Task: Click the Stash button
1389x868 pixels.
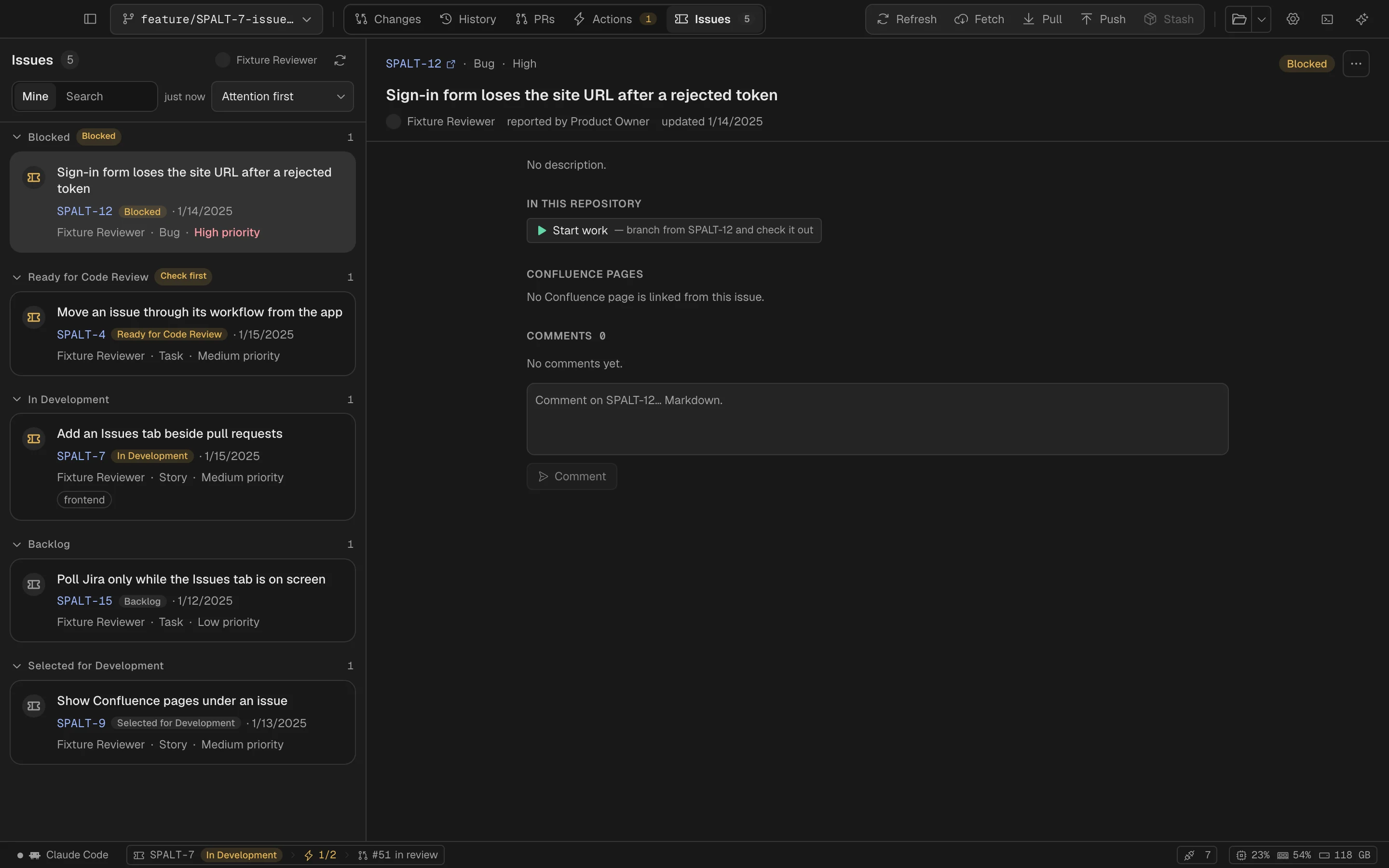Action: [1169, 19]
